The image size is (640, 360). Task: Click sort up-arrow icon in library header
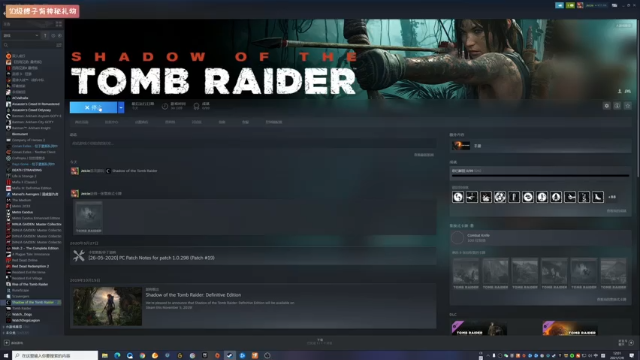click(45, 36)
